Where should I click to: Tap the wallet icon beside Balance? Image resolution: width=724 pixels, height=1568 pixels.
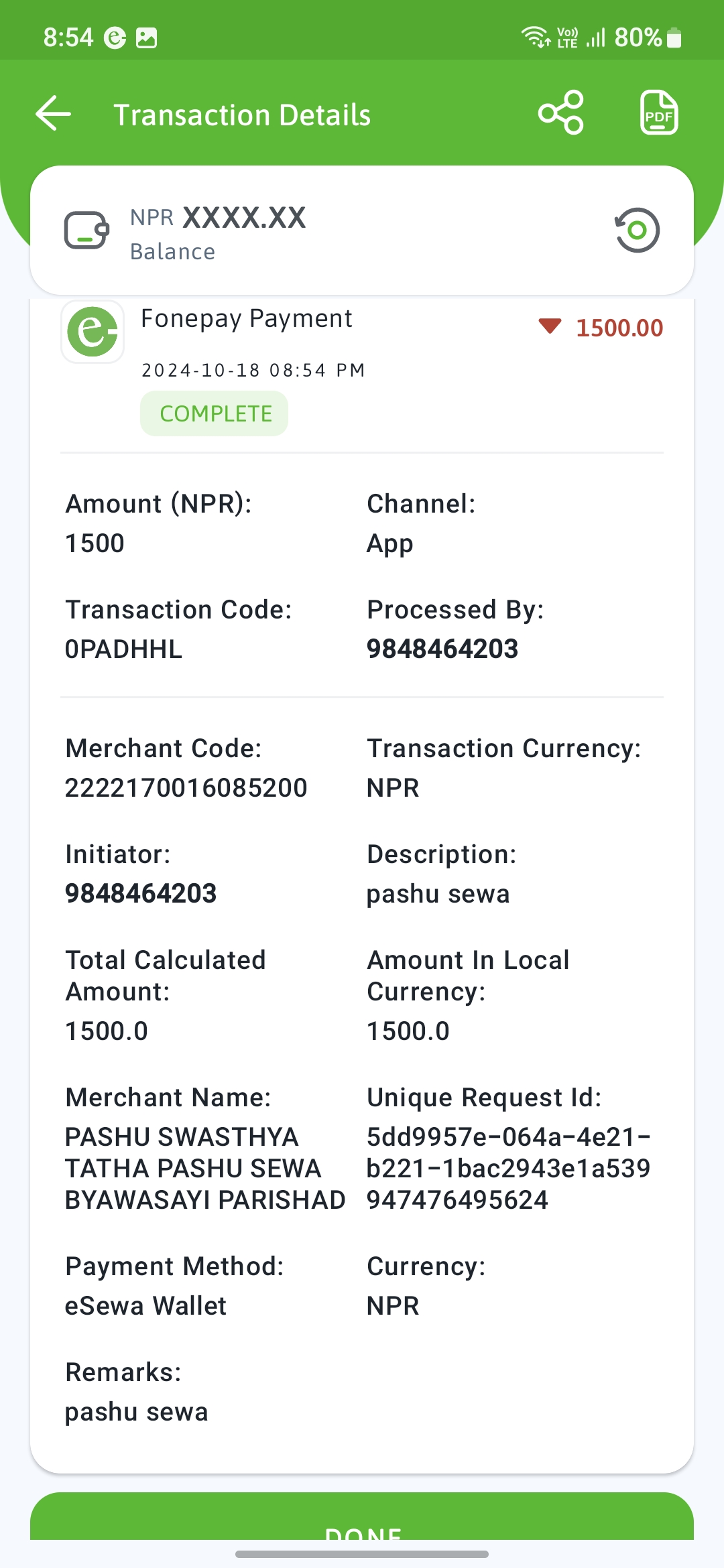[86, 231]
